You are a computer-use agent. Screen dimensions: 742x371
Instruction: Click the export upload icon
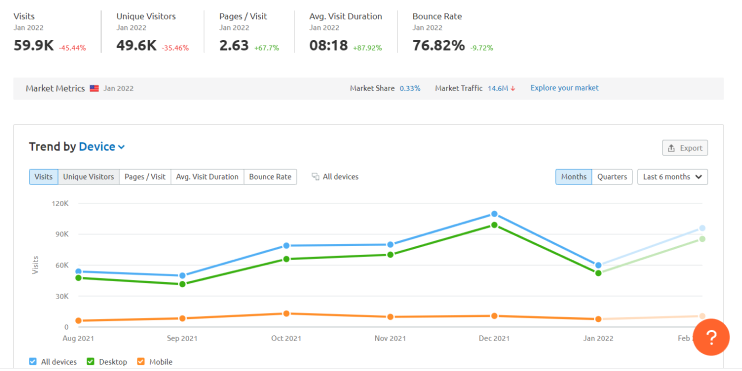[x=671, y=148]
